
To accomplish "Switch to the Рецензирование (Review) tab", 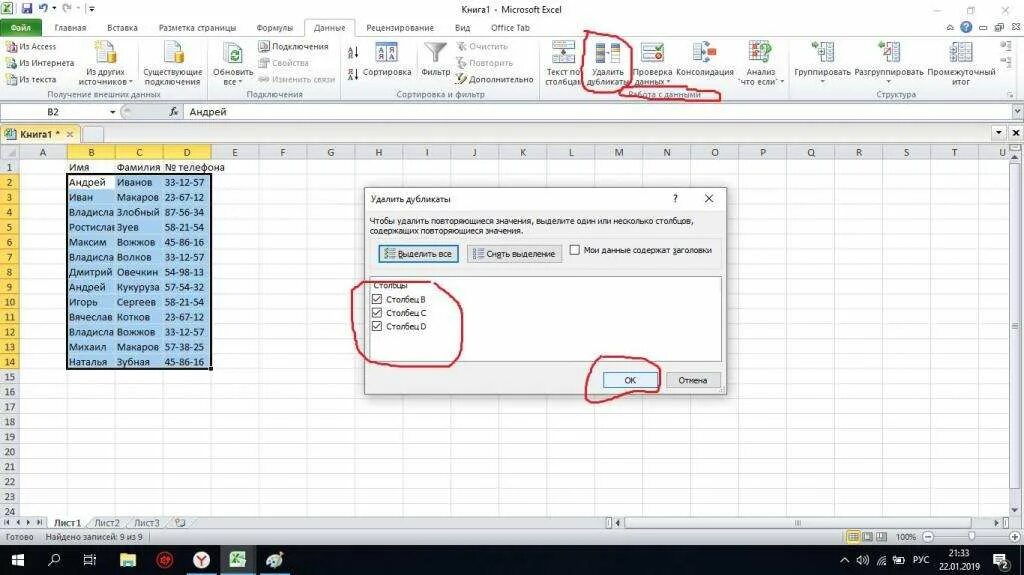I will [400, 28].
